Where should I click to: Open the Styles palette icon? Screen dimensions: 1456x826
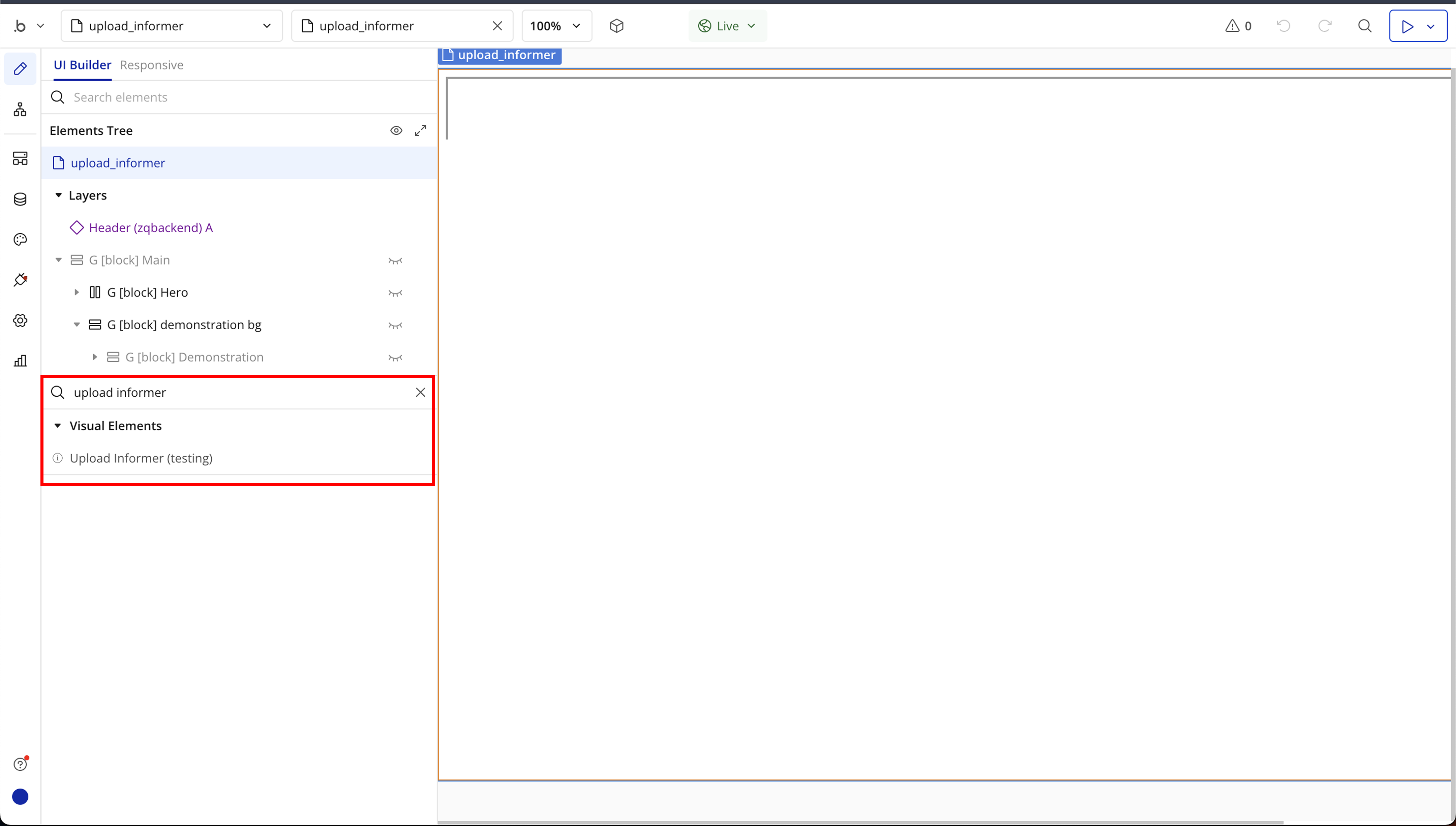[20, 239]
